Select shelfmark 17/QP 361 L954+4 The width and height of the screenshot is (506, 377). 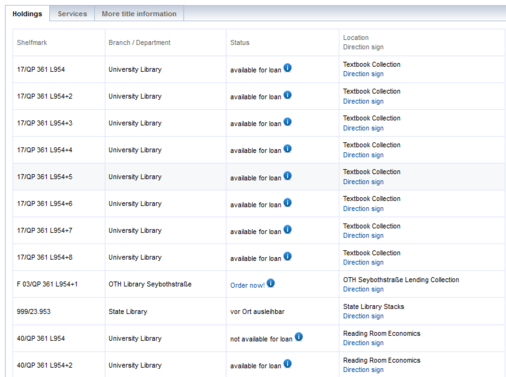(44, 150)
